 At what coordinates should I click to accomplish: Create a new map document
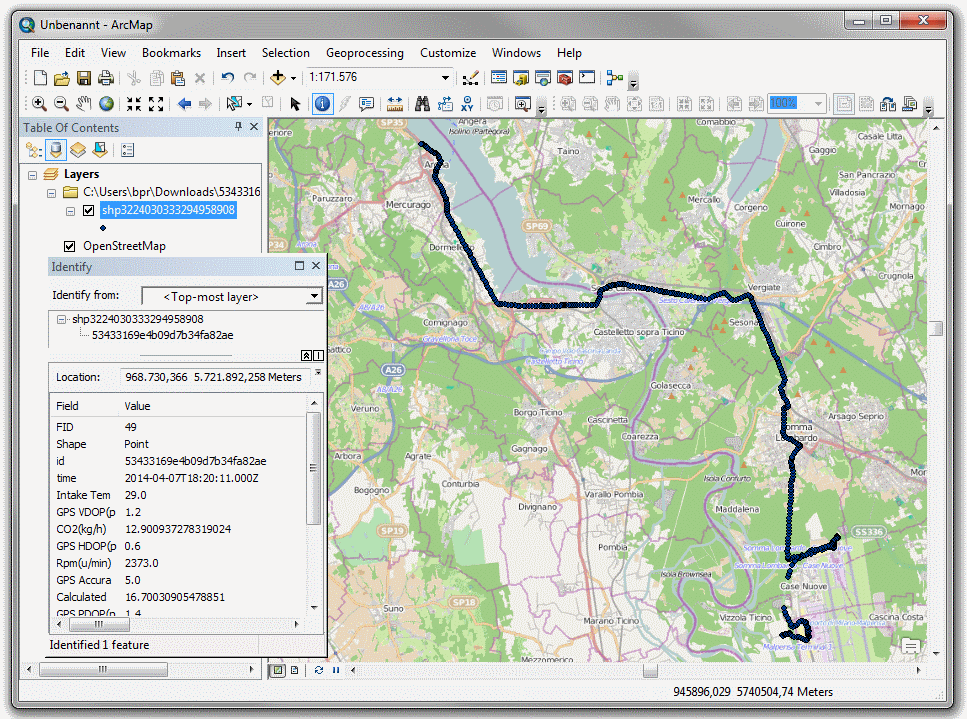click(40, 78)
